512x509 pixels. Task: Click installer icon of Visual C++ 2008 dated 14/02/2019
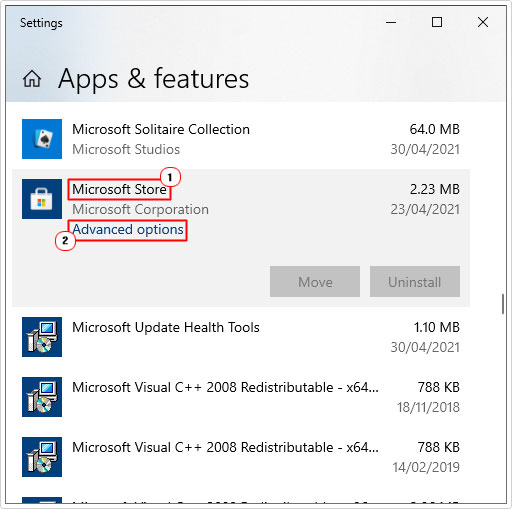(42, 457)
